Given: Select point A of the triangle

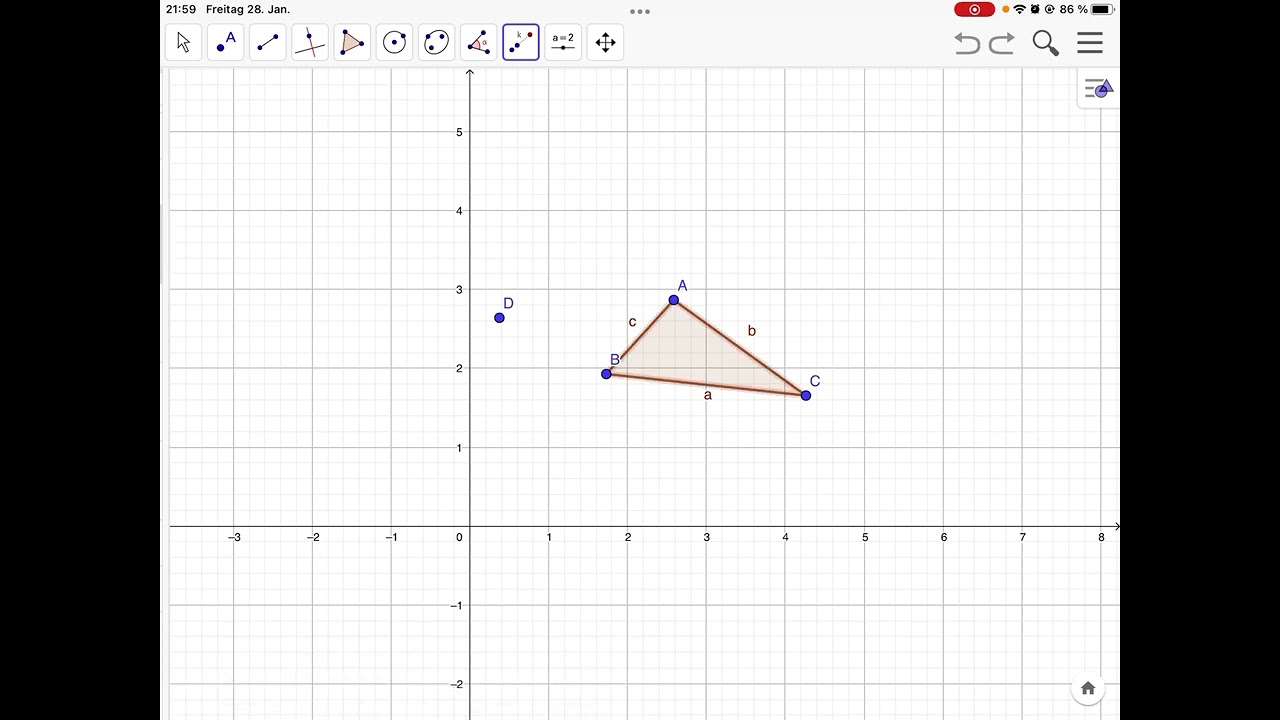Looking at the screenshot, I should tap(674, 300).
